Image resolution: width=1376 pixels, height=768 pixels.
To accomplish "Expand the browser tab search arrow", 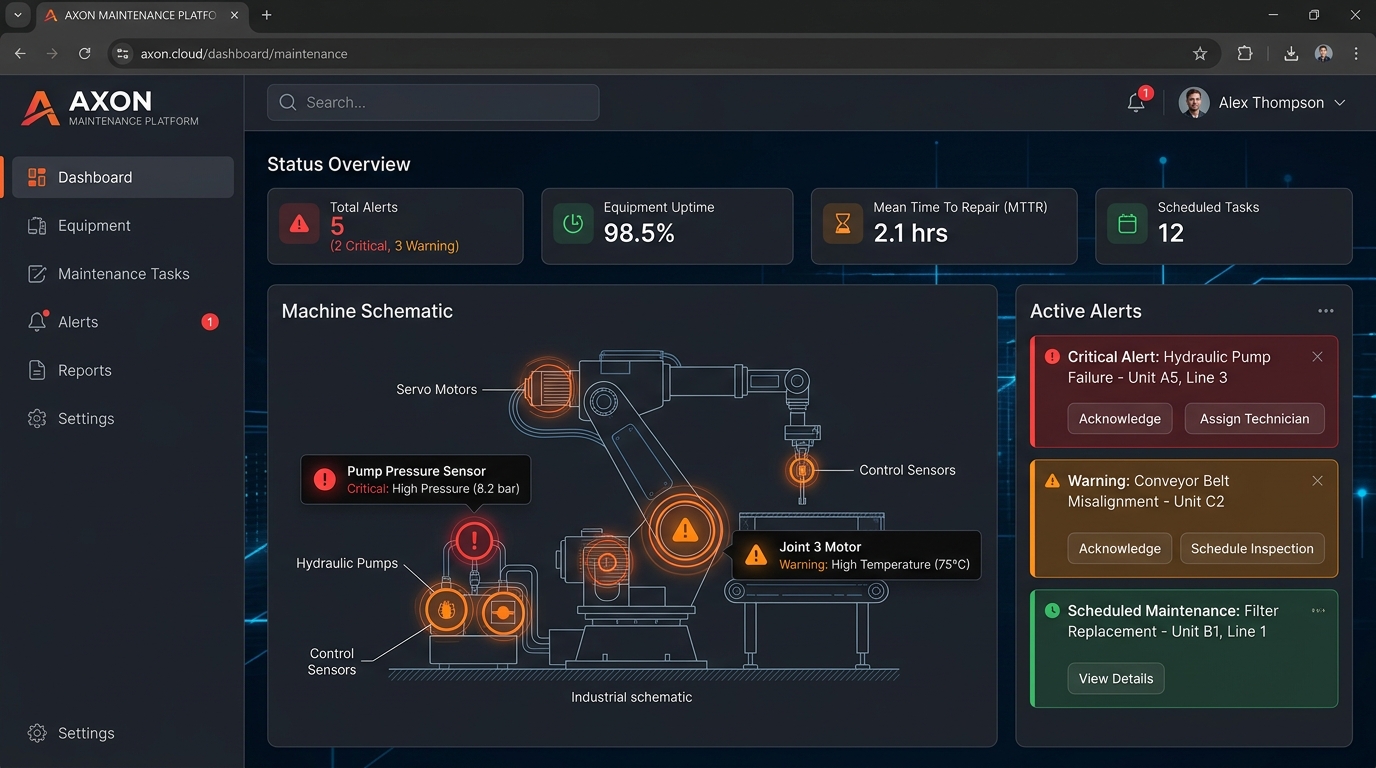I will 18,15.
